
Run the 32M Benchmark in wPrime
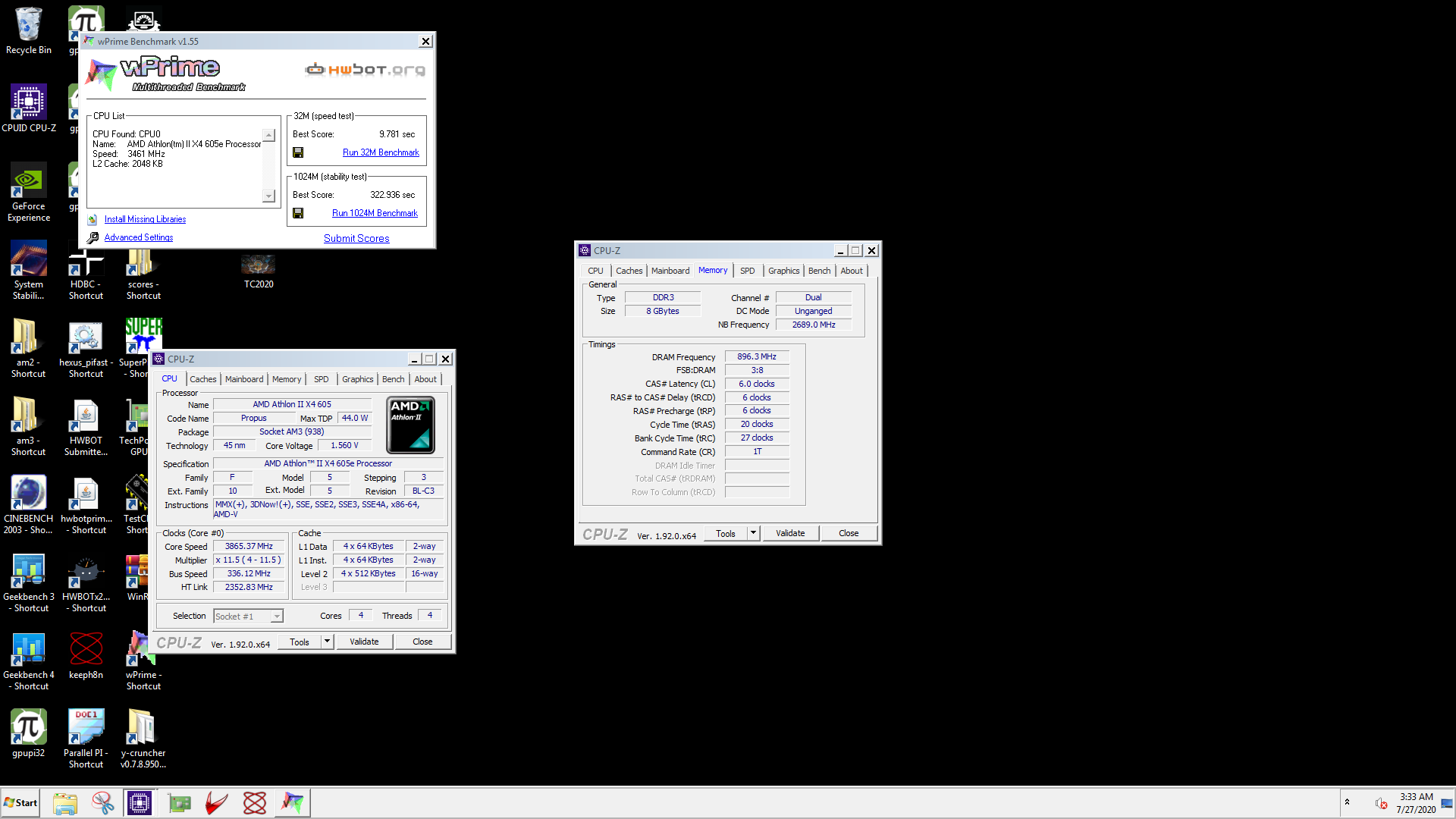point(381,152)
